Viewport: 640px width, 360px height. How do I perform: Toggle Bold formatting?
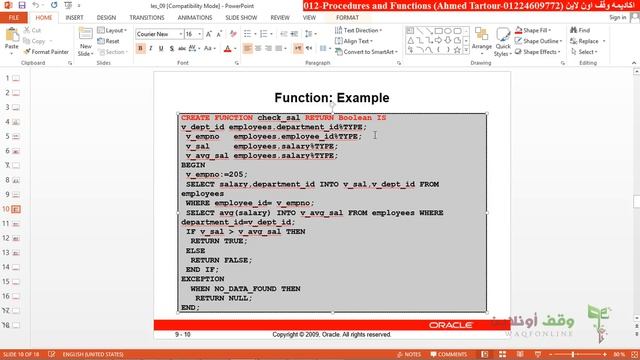pos(140,49)
